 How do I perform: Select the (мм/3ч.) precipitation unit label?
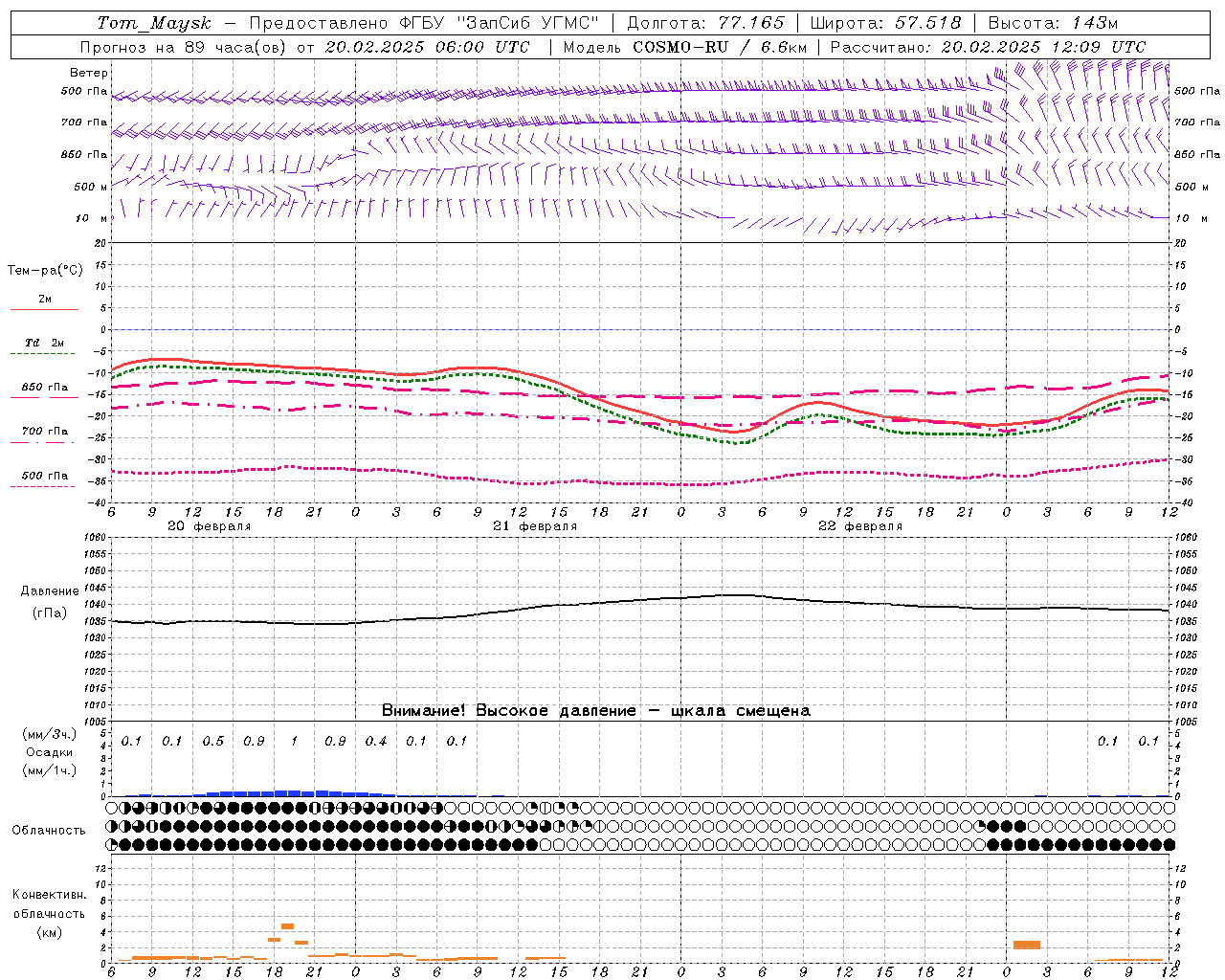[50, 734]
